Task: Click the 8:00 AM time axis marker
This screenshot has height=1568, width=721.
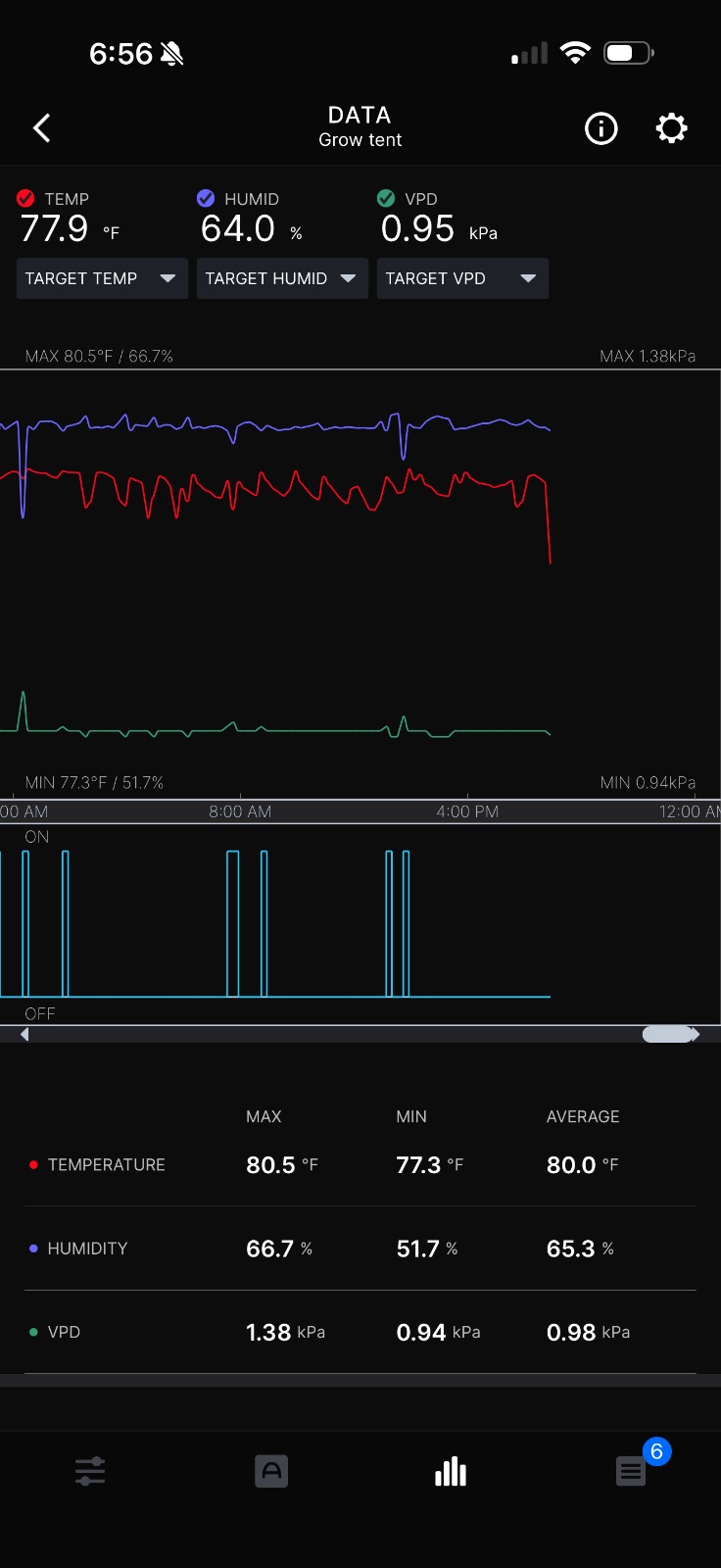Action: coord(240,811)
